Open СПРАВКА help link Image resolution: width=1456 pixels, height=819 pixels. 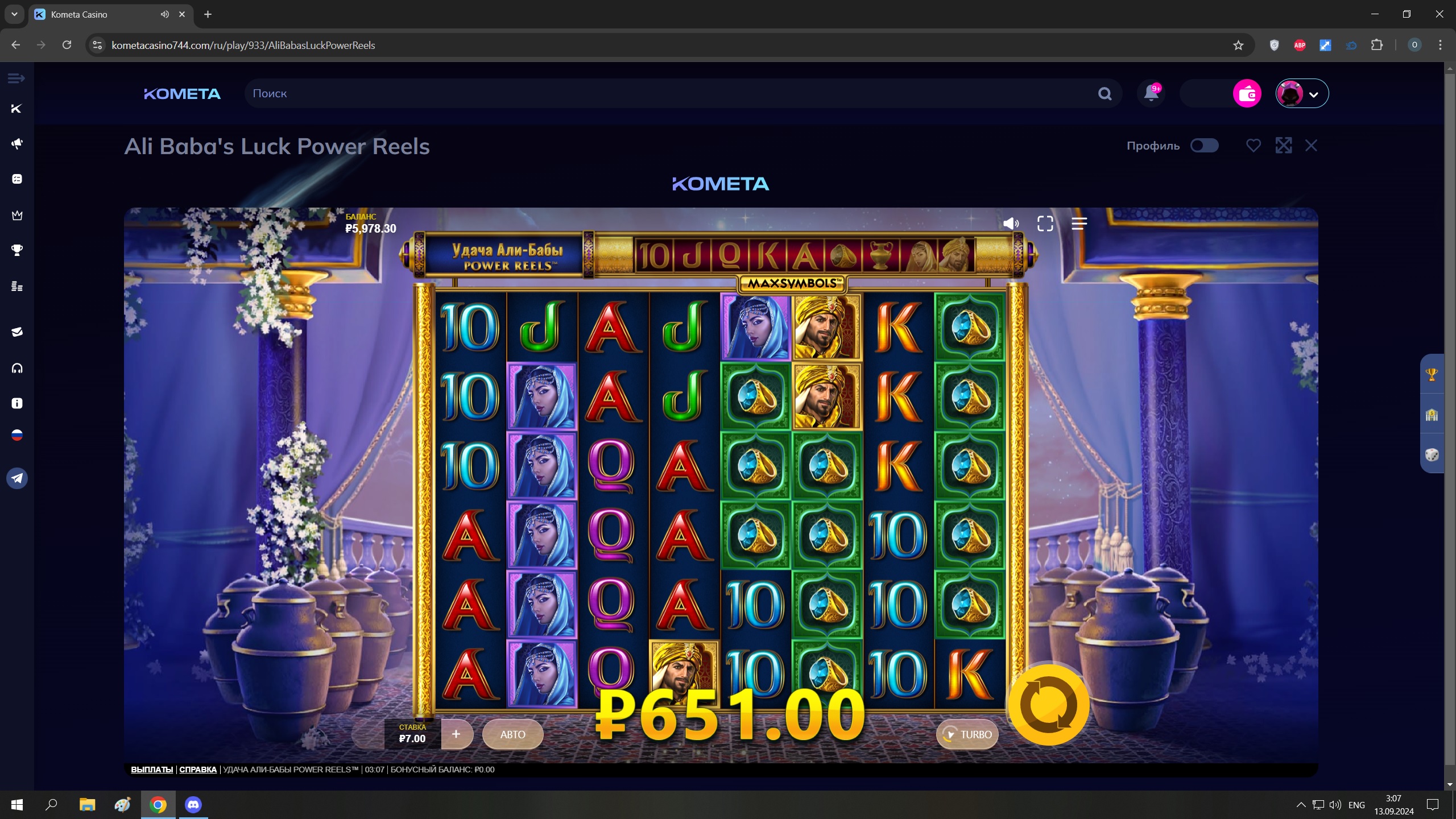[x=198, y=770]
